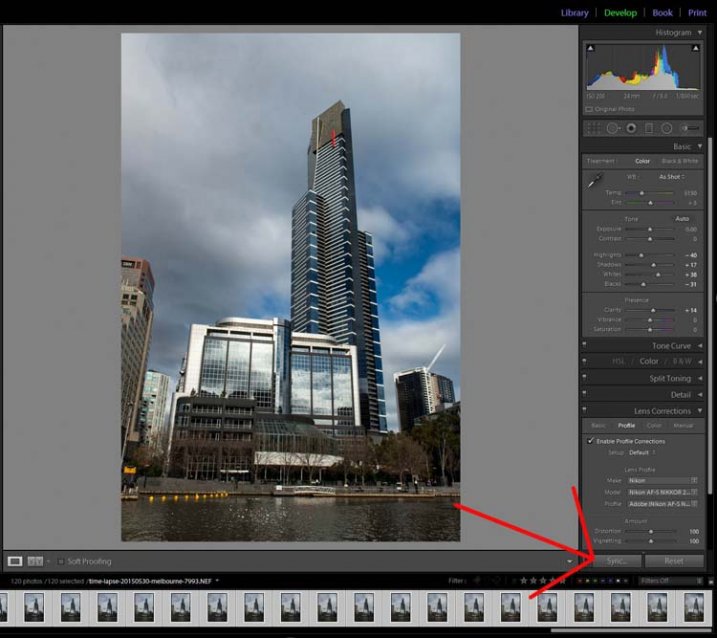Select the White Balance eyedropper tool

click(595, 180)
